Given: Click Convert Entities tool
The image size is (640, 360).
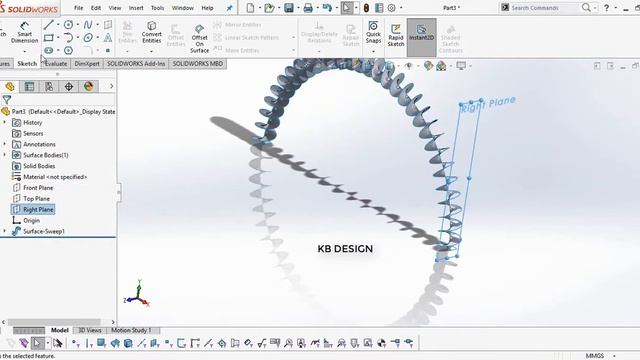Looking at the screenshot, I should (151, 32).
